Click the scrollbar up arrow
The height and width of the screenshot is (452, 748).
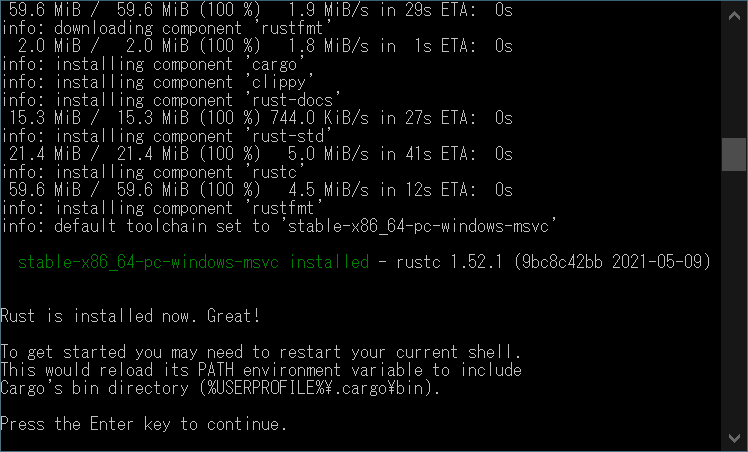click(x=734, y=16)
